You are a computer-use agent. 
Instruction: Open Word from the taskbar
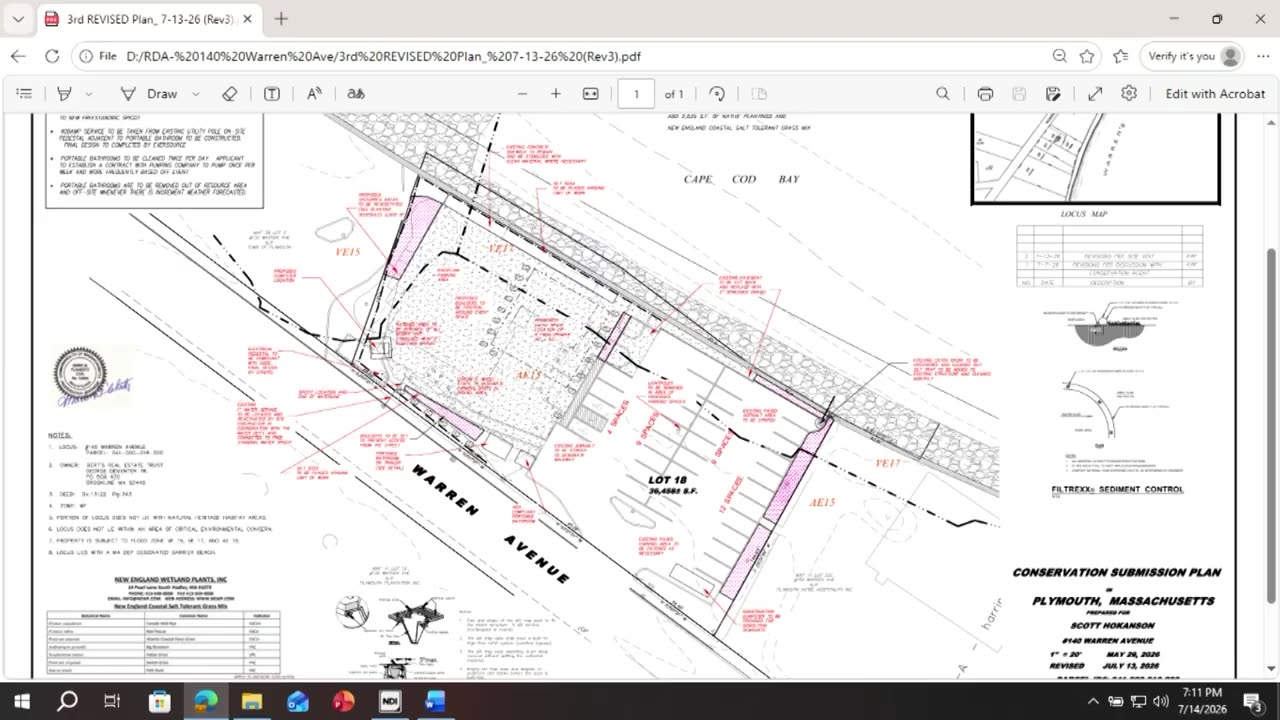435,701
